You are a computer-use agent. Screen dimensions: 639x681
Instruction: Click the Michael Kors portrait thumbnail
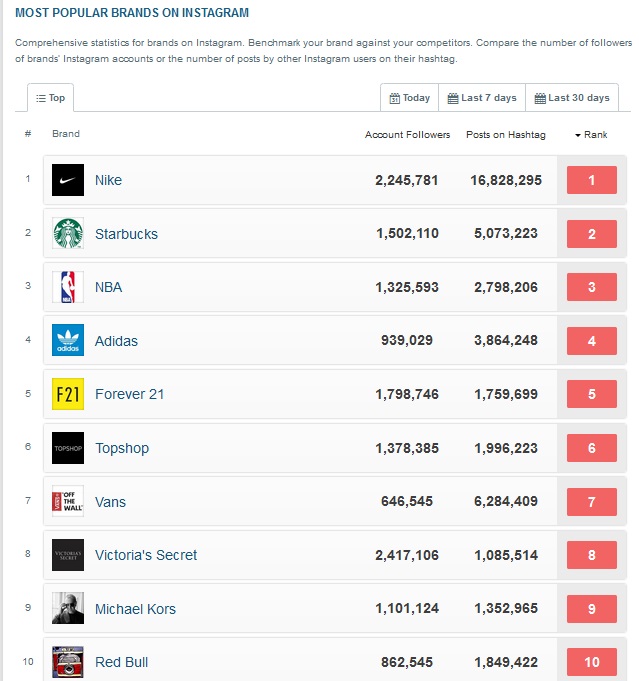click(x=68, y=608)
